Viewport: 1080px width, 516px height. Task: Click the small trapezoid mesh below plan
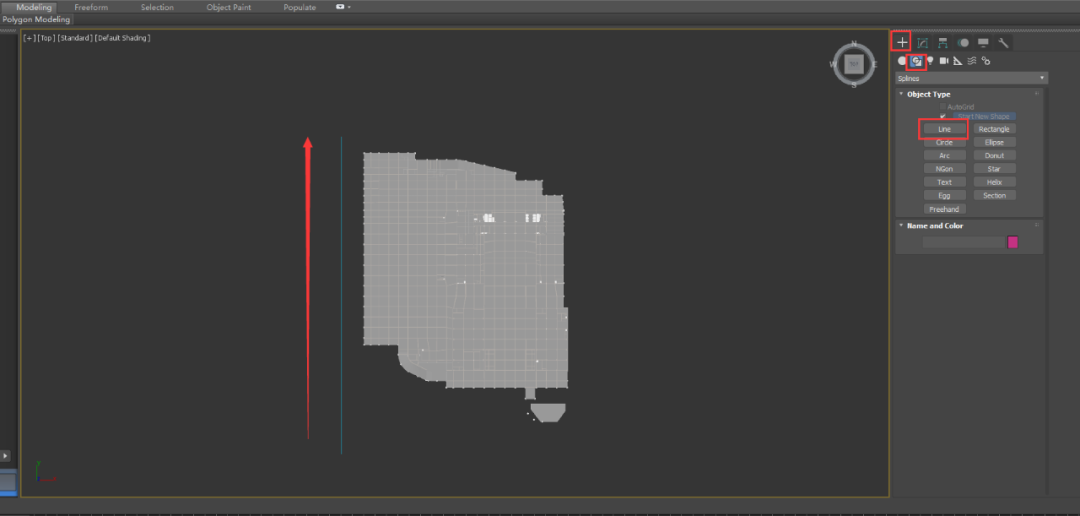(x=548, y=413)
